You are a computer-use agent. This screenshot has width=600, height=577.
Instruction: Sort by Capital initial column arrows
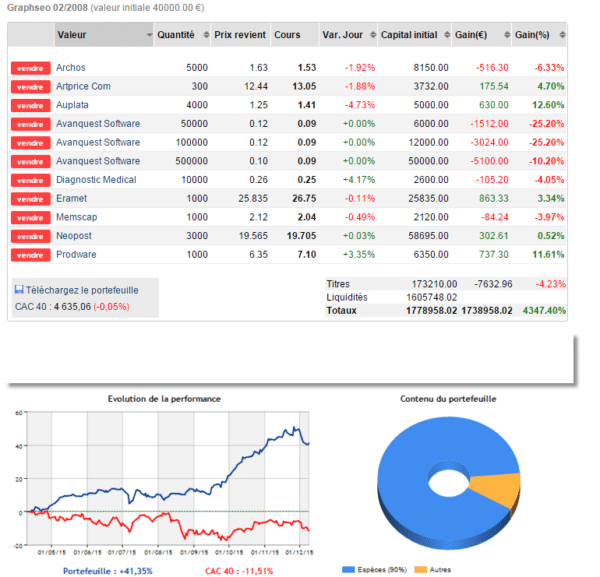click(447, 35)
